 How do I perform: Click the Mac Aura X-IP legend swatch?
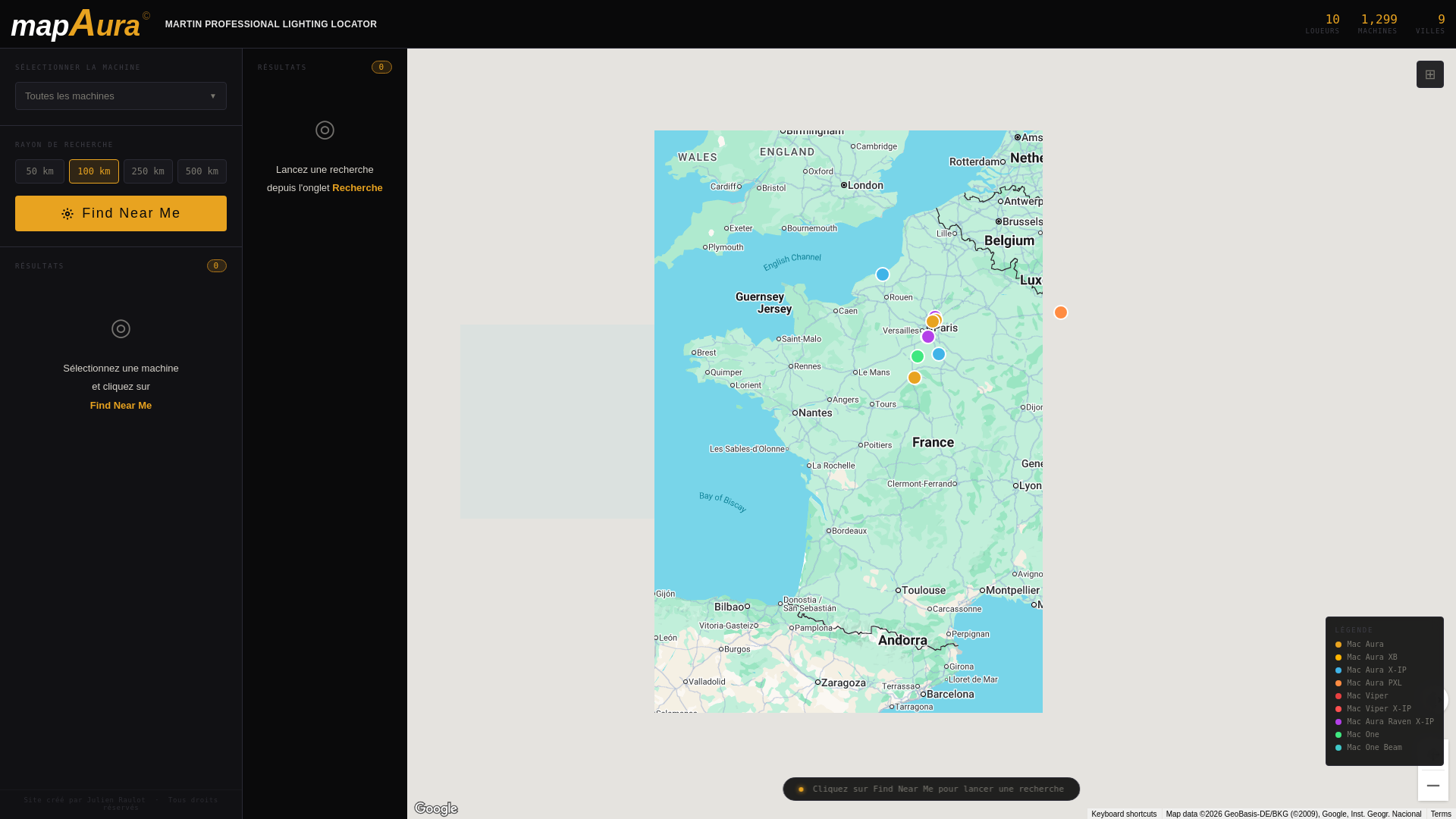[x=1338, y=670]
